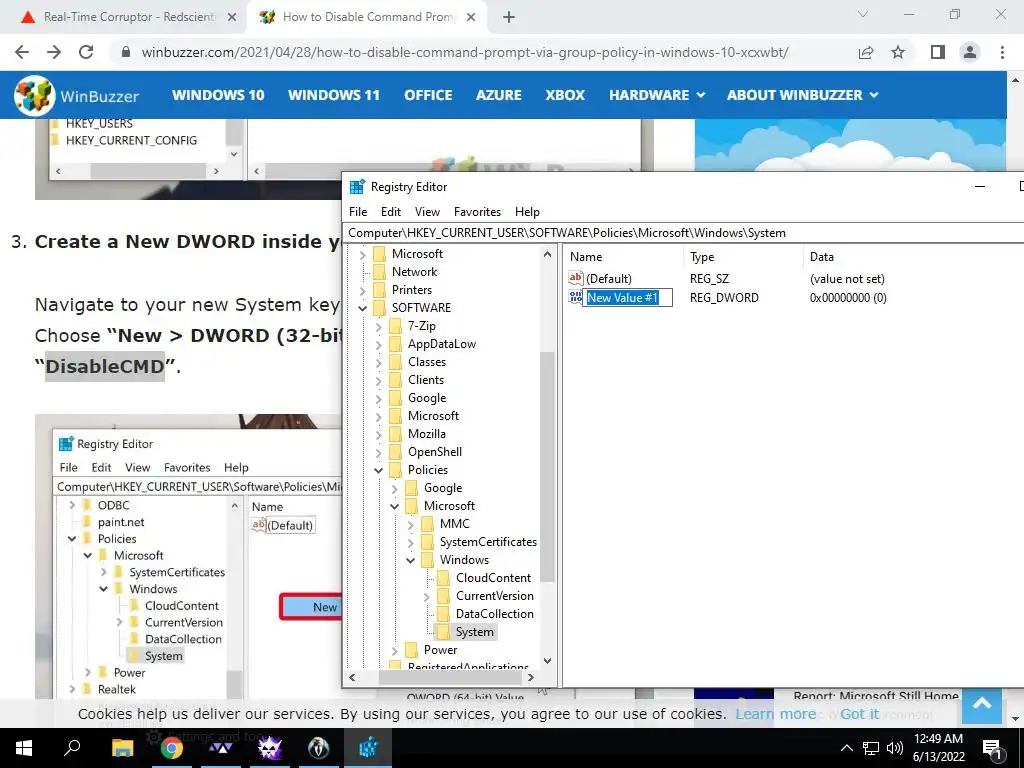Collapse the Policies key in tree
The width and height of the screenshot is (1024, 768).
pyautogui.click(x=379, y=470)
